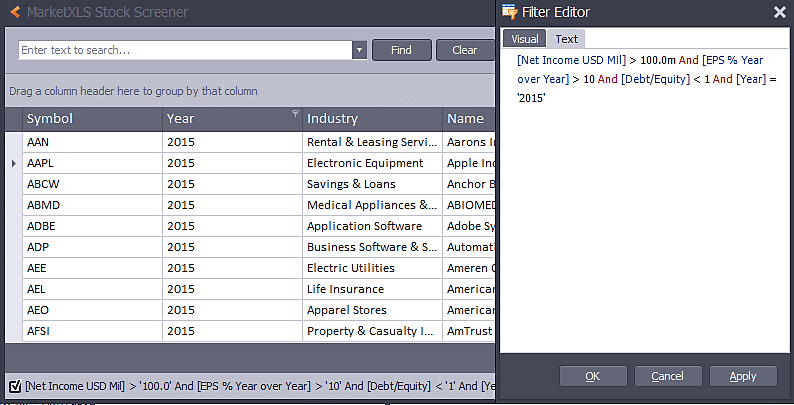Uncheck the active filter checkbox at bottom
Viewport: 794px width, 405px height.
[x=16, y=386]
